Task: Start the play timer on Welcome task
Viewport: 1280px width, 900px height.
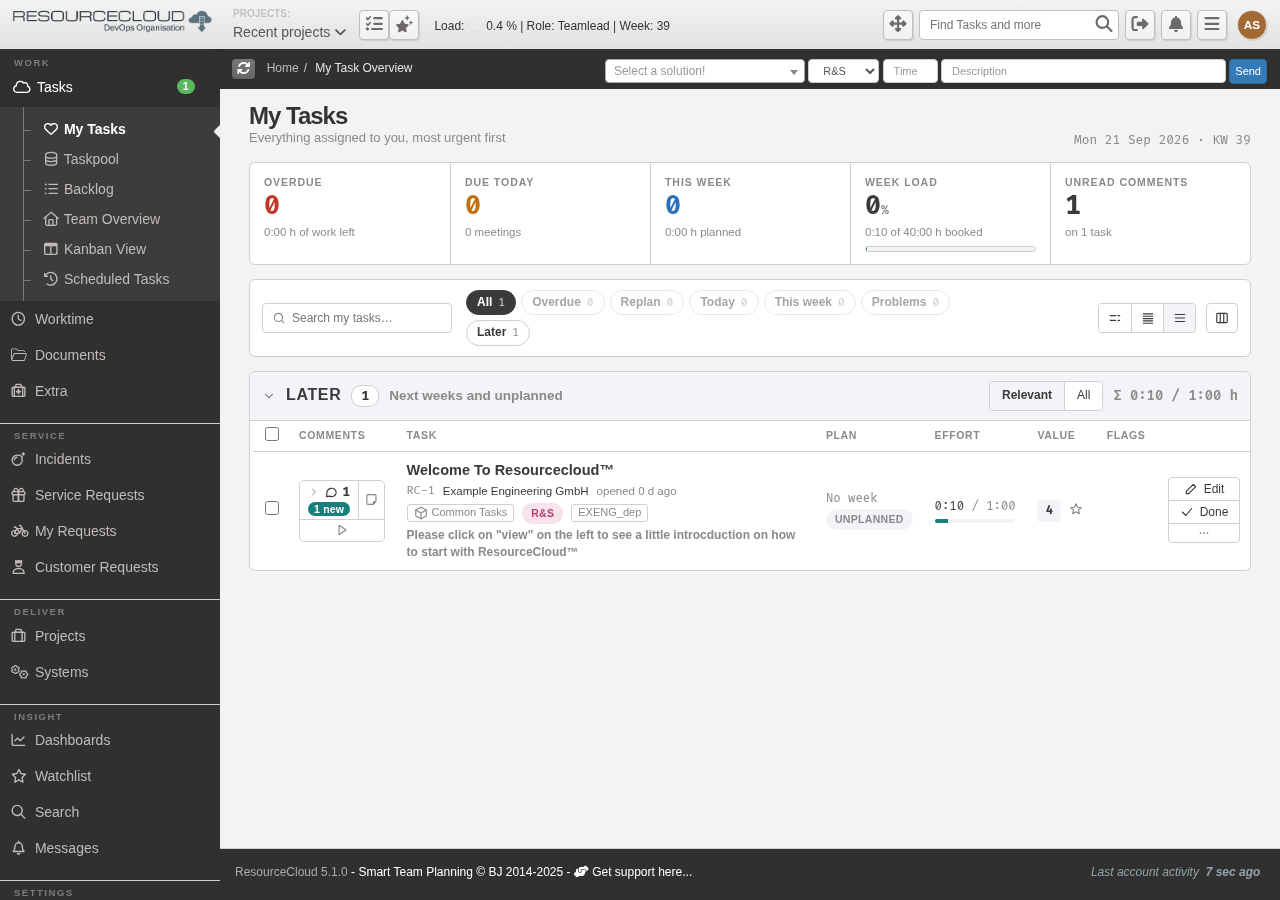Action: (x=342, y=530)
